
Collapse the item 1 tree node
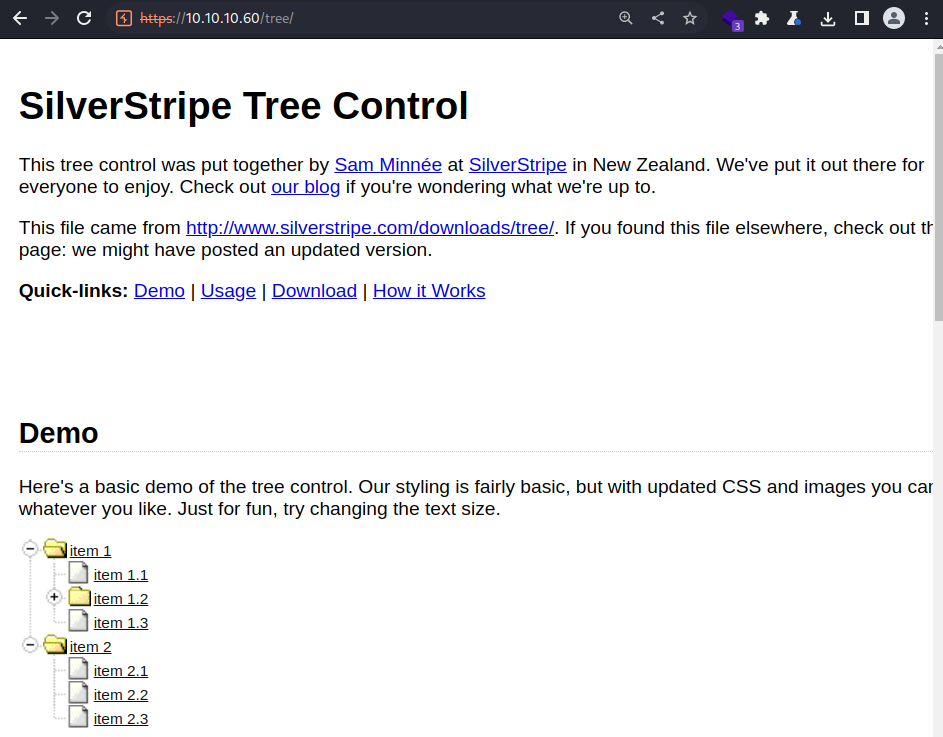[x=30, y=549]
